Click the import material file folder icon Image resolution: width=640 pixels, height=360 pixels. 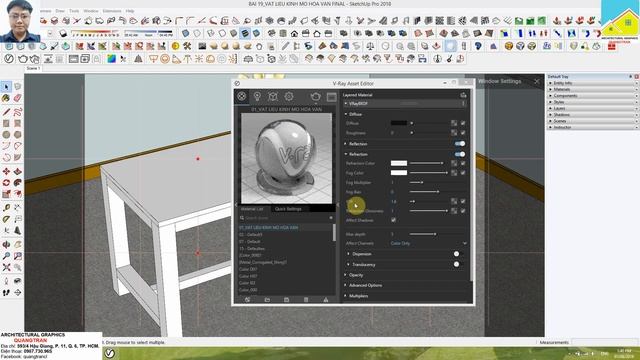click(x=267, y=300)
